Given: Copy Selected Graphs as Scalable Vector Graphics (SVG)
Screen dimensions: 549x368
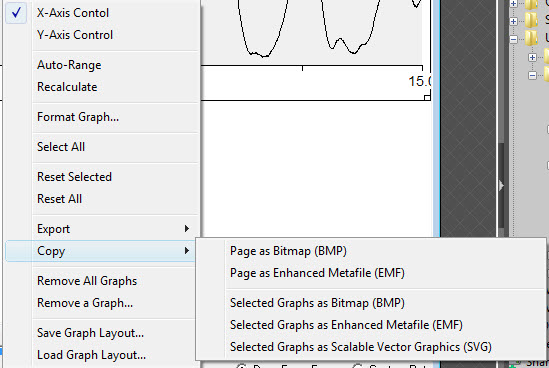Looking at the screenshot, I should tap(371, 347).
